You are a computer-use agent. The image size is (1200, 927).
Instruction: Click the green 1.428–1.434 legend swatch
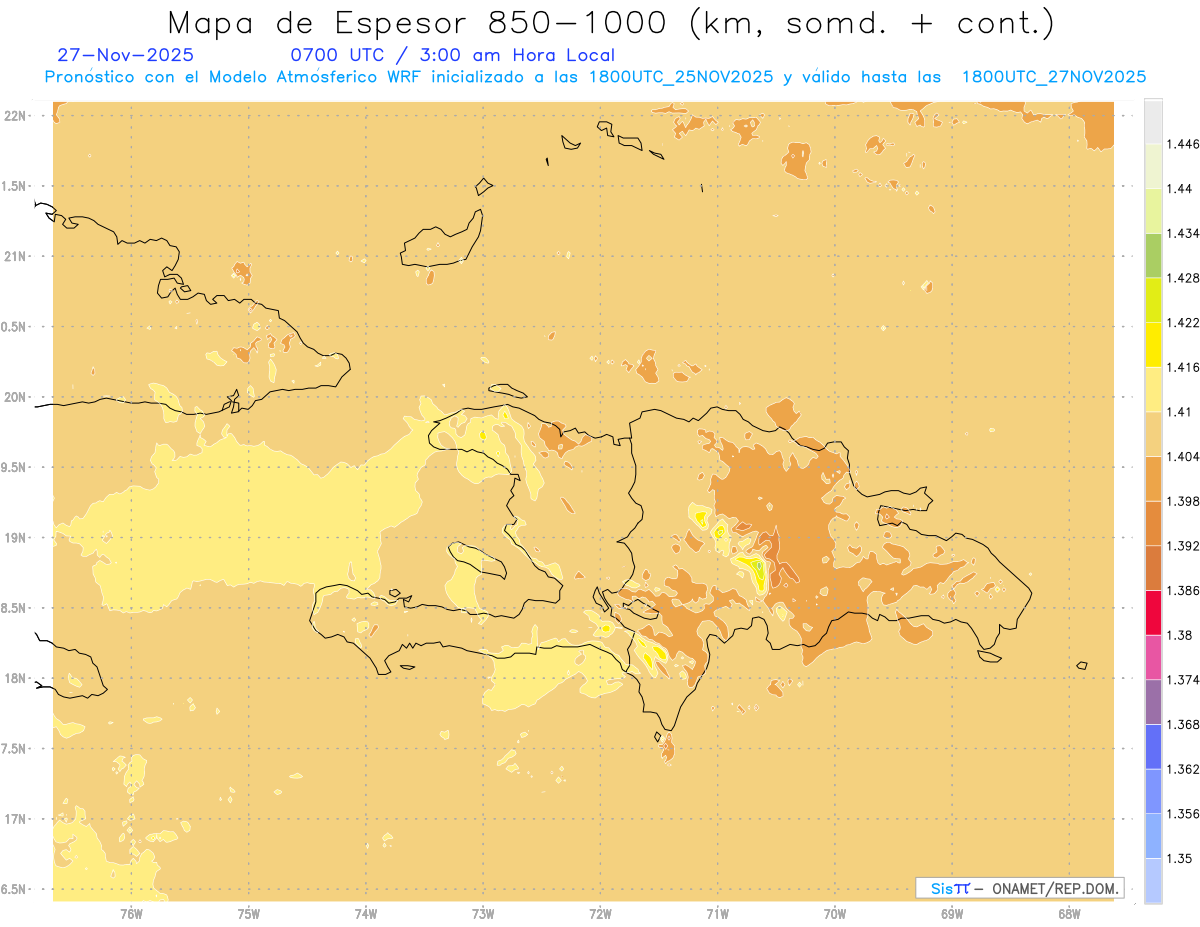(x=1153, y=255)
